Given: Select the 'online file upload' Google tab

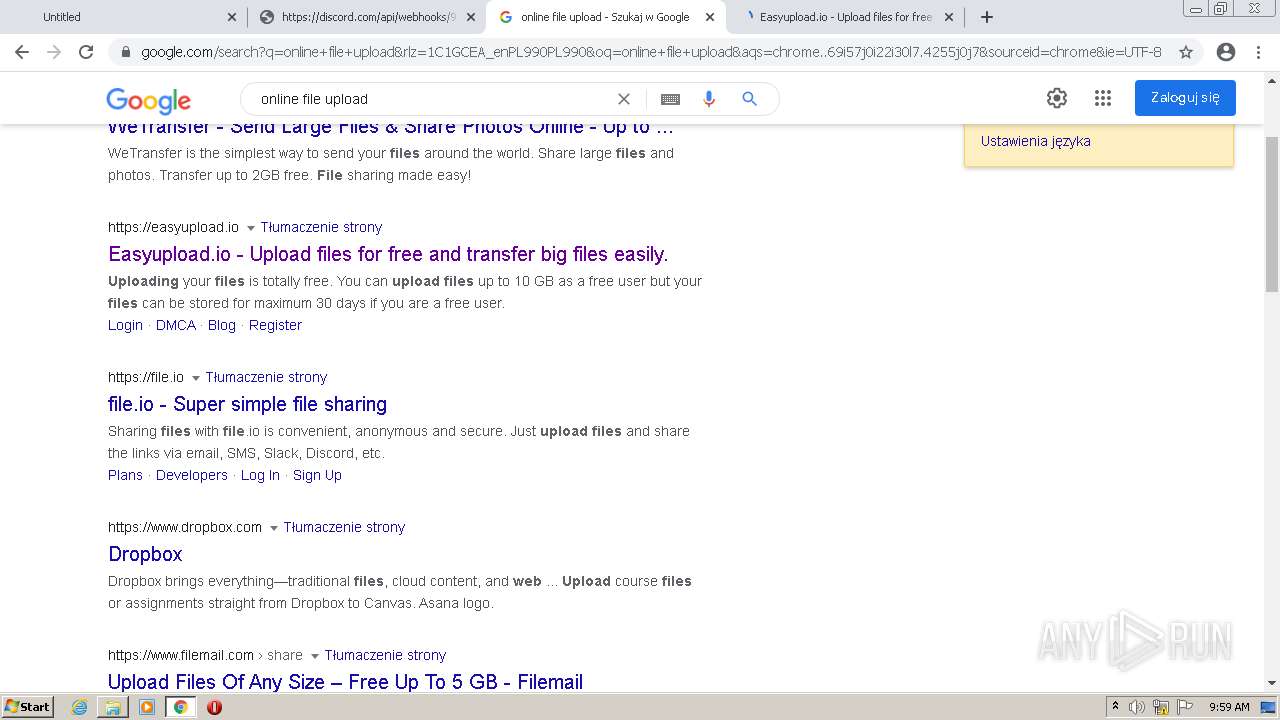Looking at the screenshot, I should click(x=605, y=17).
